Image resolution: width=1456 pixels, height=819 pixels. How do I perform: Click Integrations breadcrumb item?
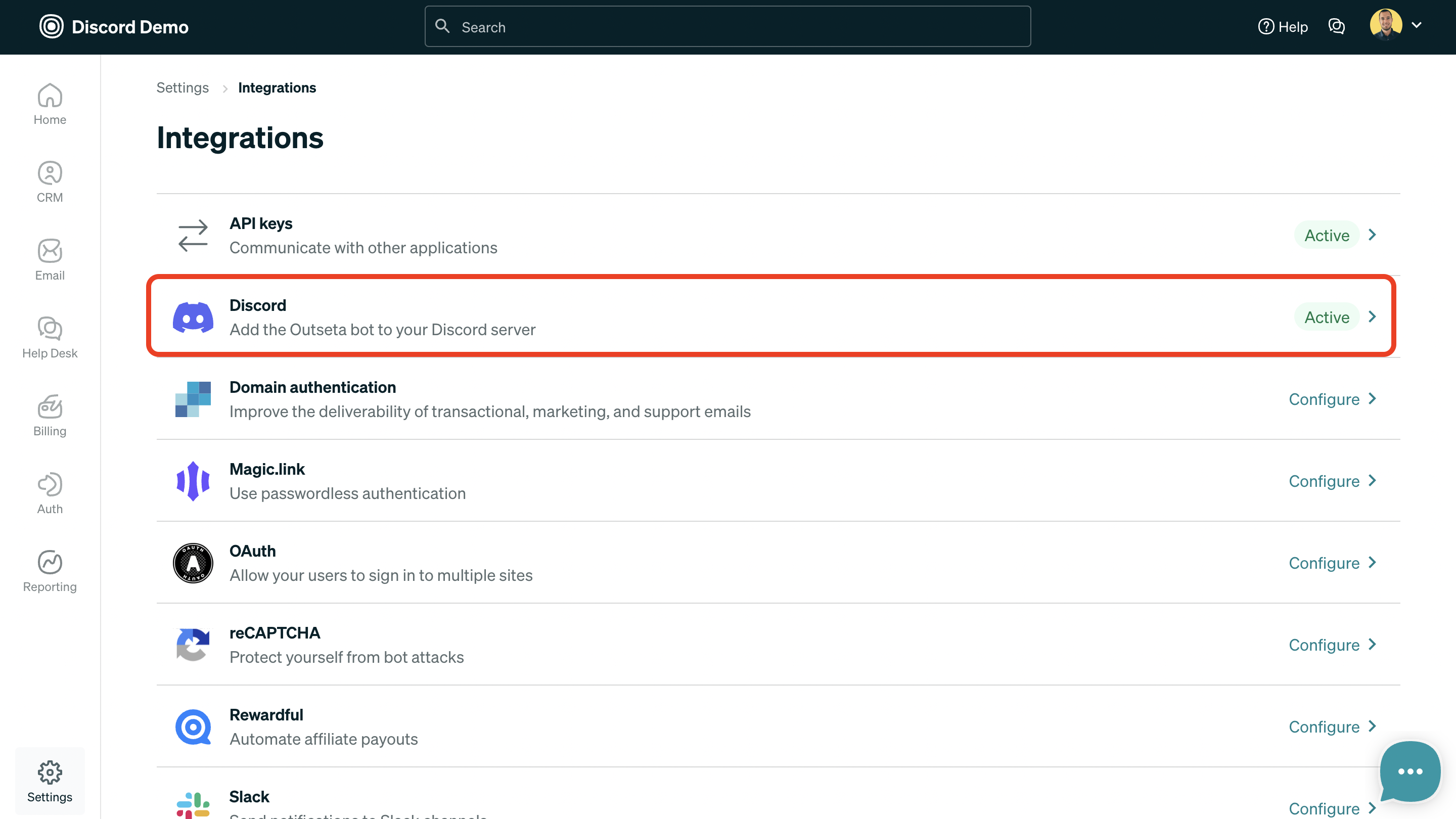pyautogui.click(x=277, y=87)
